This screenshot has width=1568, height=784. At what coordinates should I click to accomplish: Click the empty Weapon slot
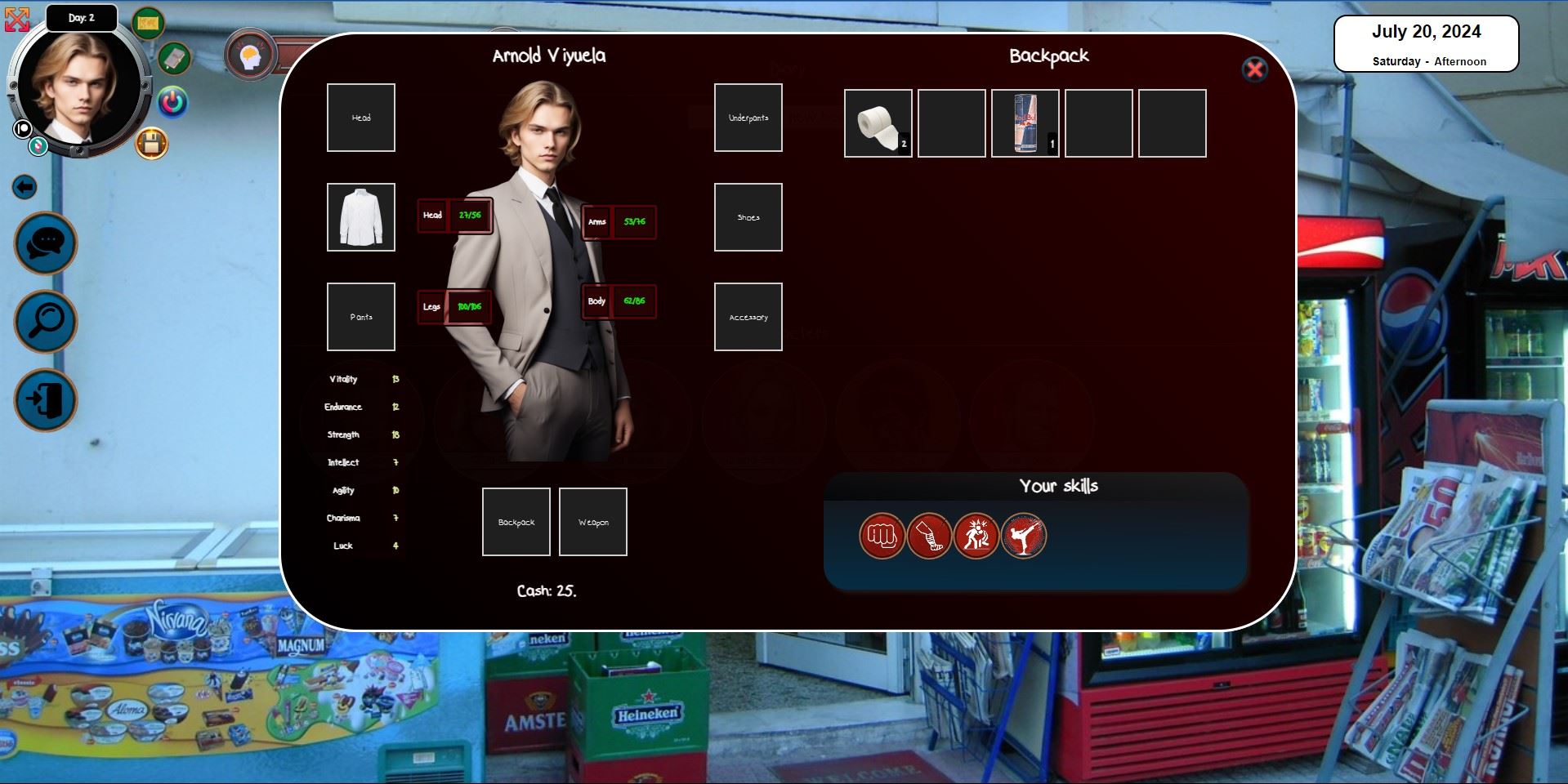click(x=593, y=522)
